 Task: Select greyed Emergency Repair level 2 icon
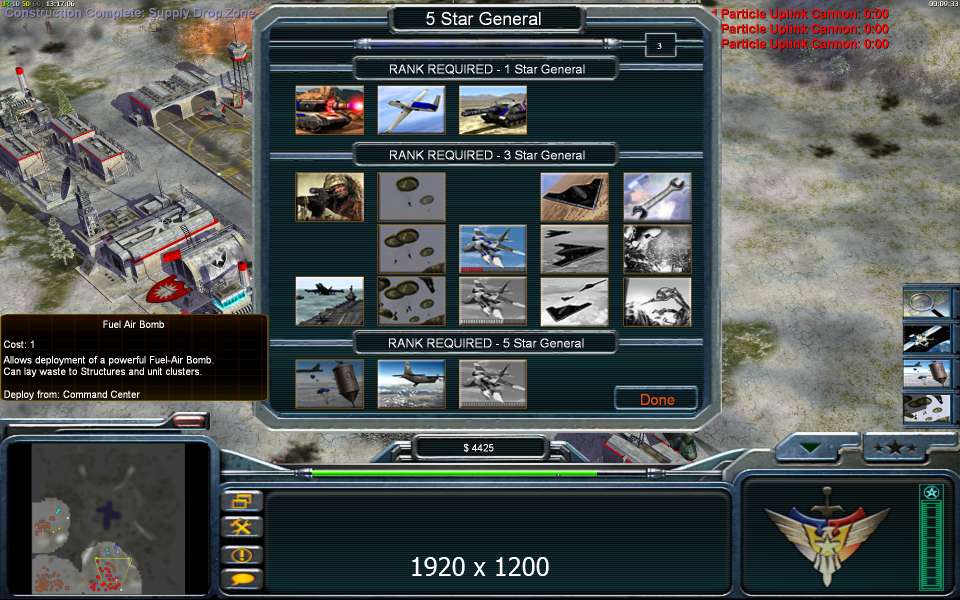657,249
